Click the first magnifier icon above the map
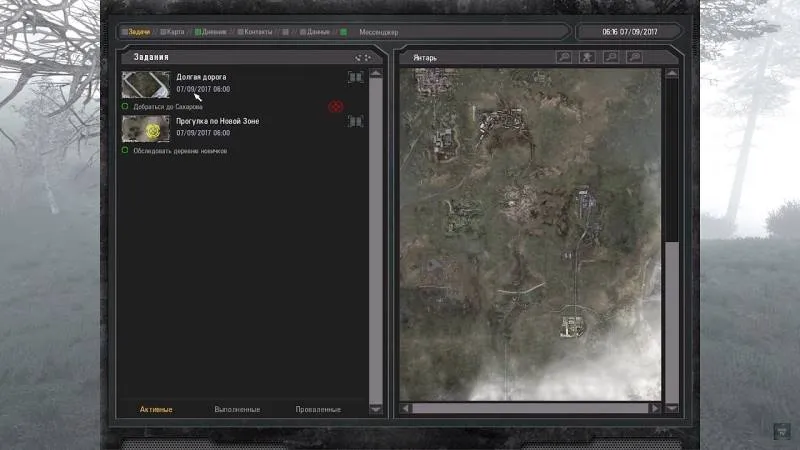 pos(565,57)
